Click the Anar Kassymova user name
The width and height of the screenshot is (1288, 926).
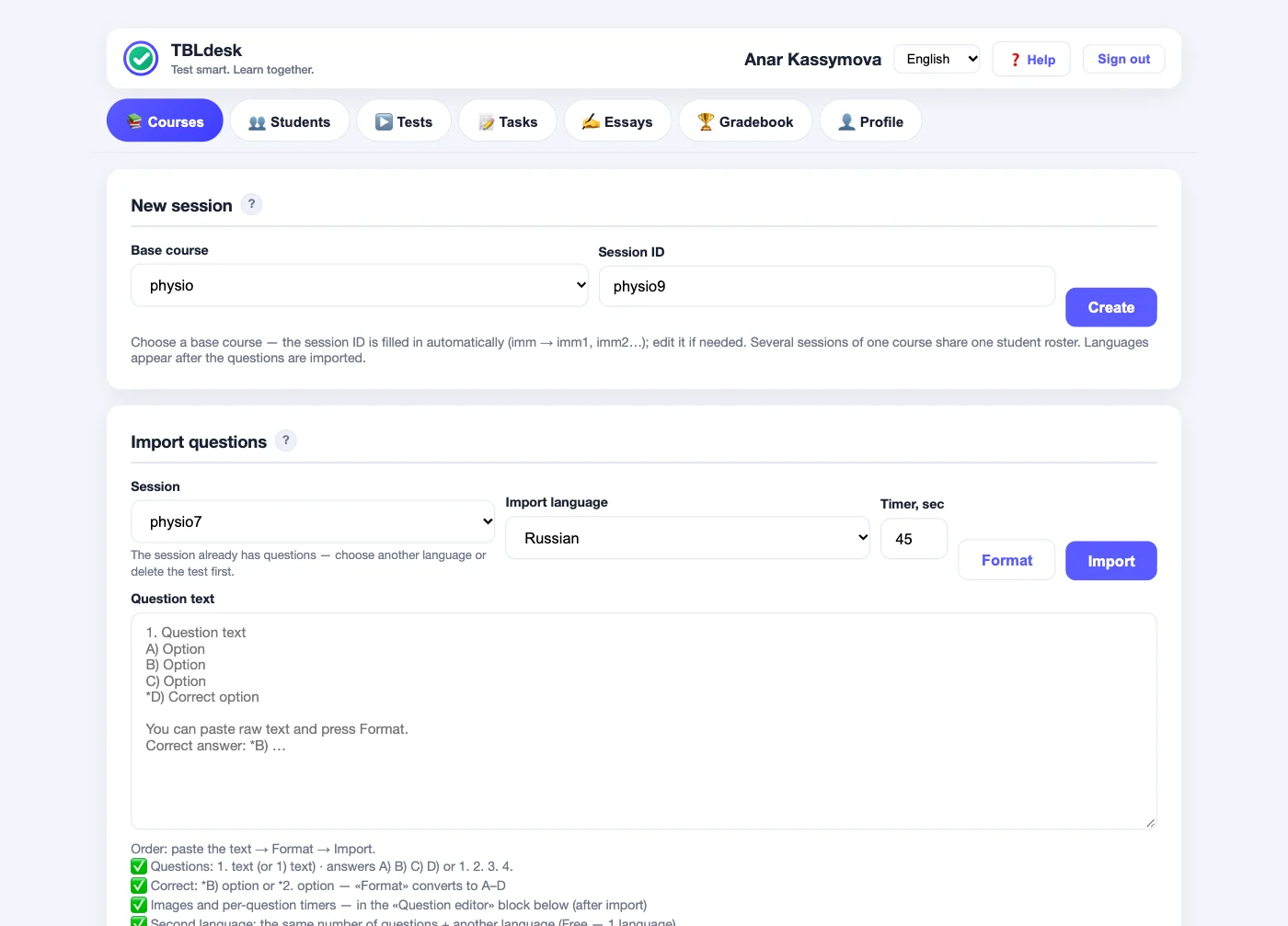tap(812, 59)
